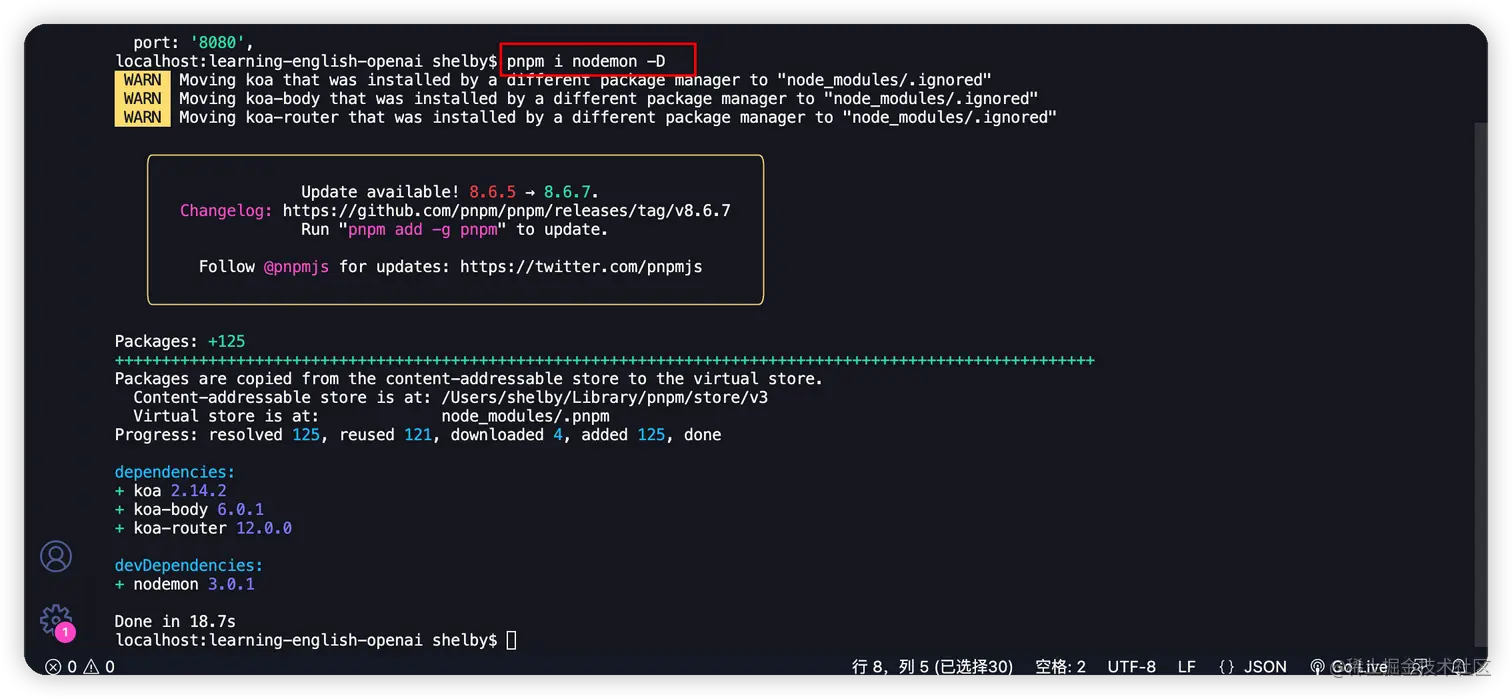Open the JSON language mode selector
This screenshot has width=1512, height=699.
tap(1253, 667)
